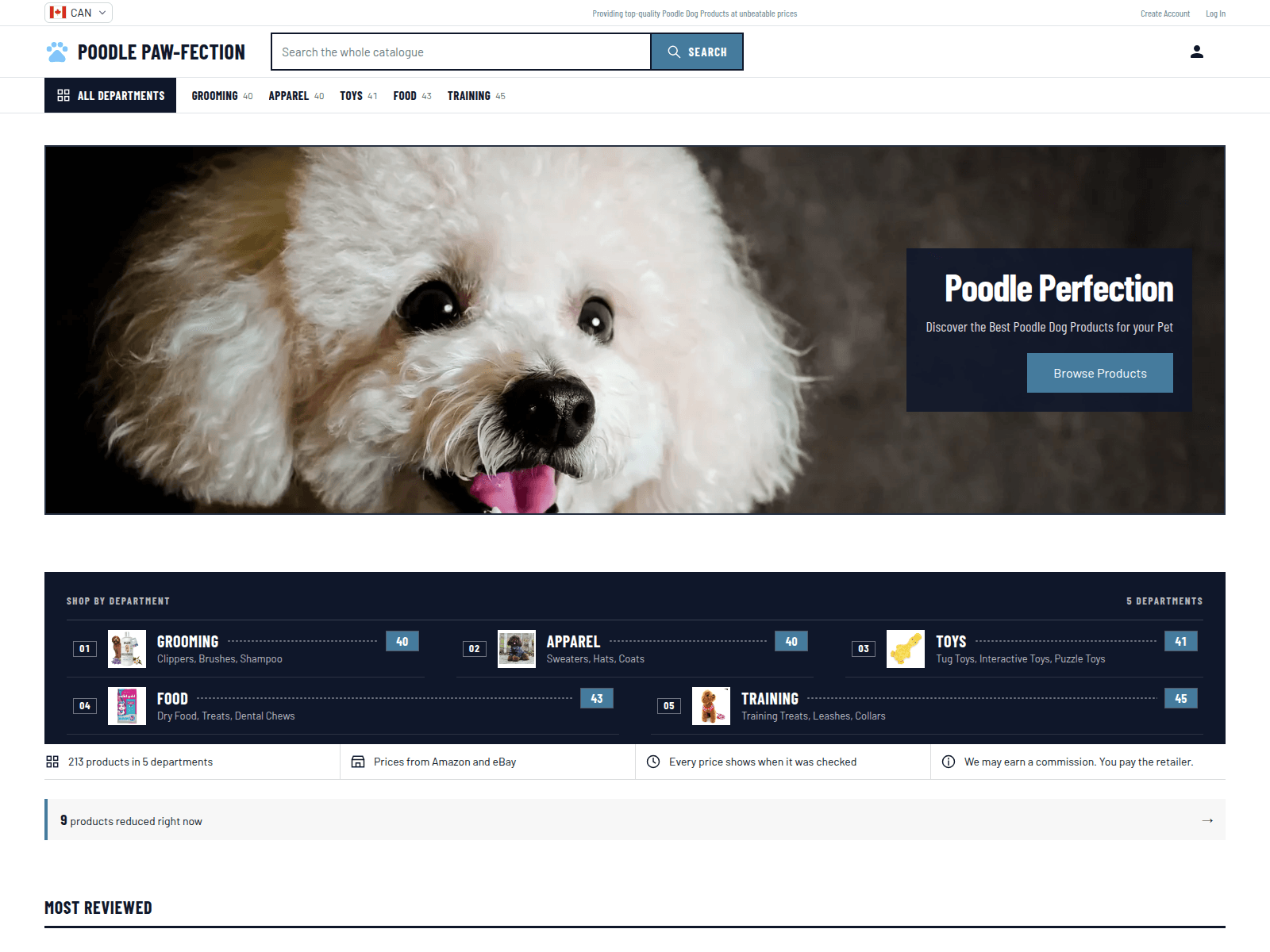Click the Most Reviewed section heading

(x=98, y=908)
